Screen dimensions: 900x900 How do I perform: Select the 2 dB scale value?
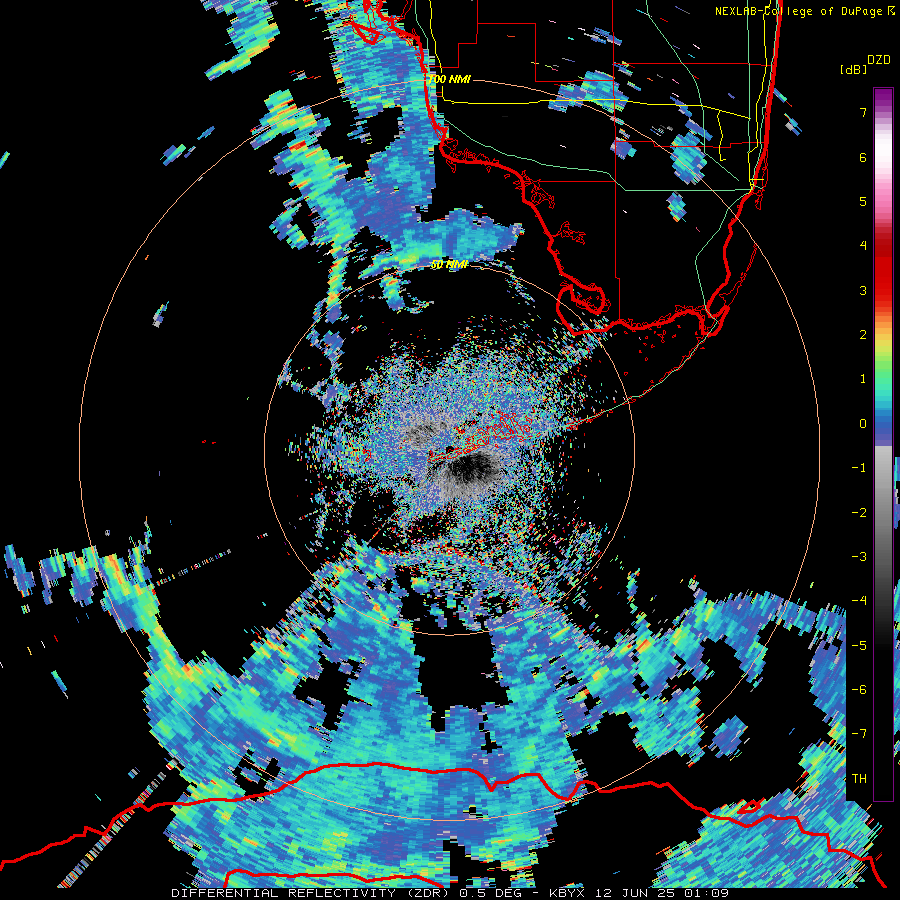point(863,335)
